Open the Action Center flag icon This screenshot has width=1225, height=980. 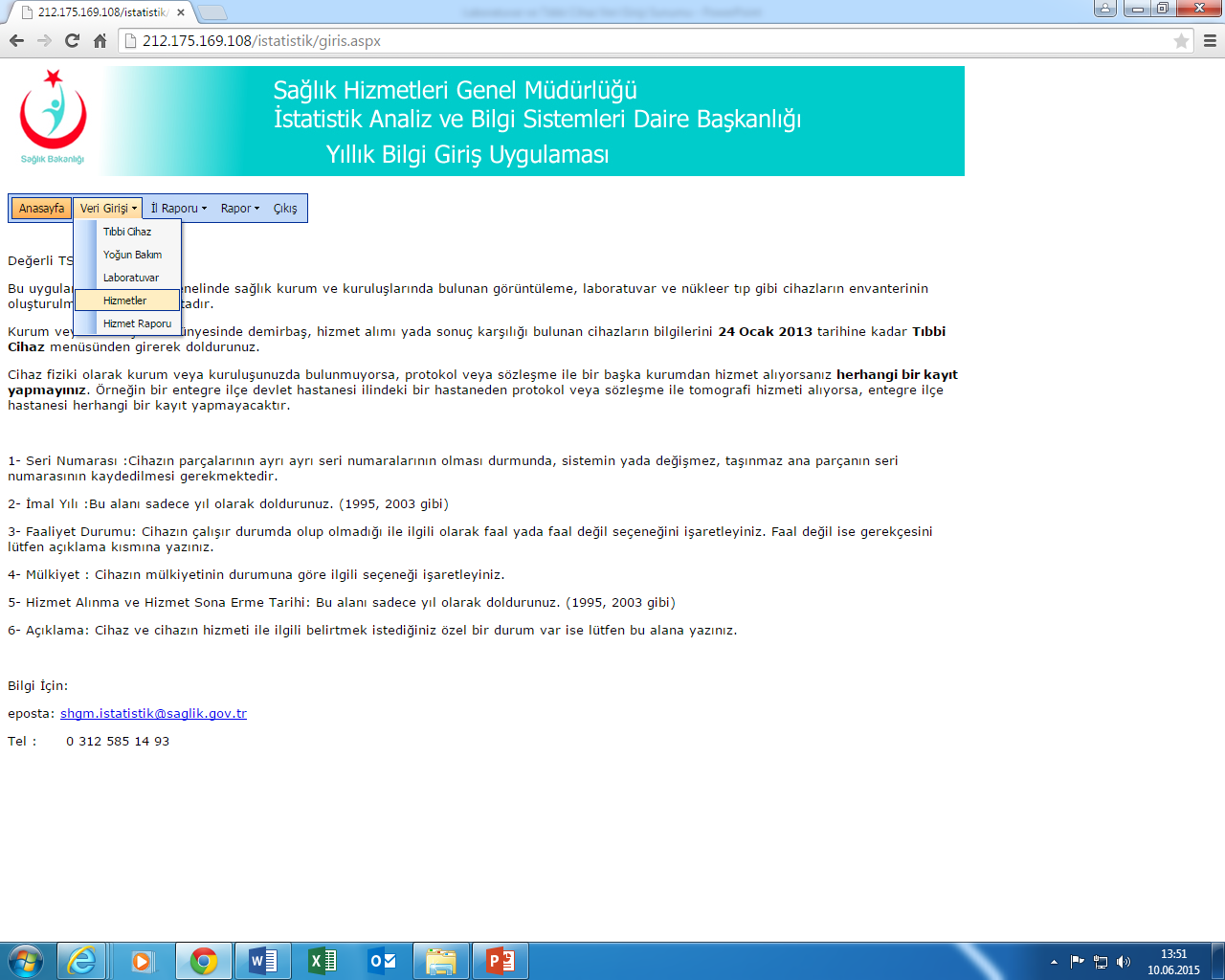pos(1078,962)
